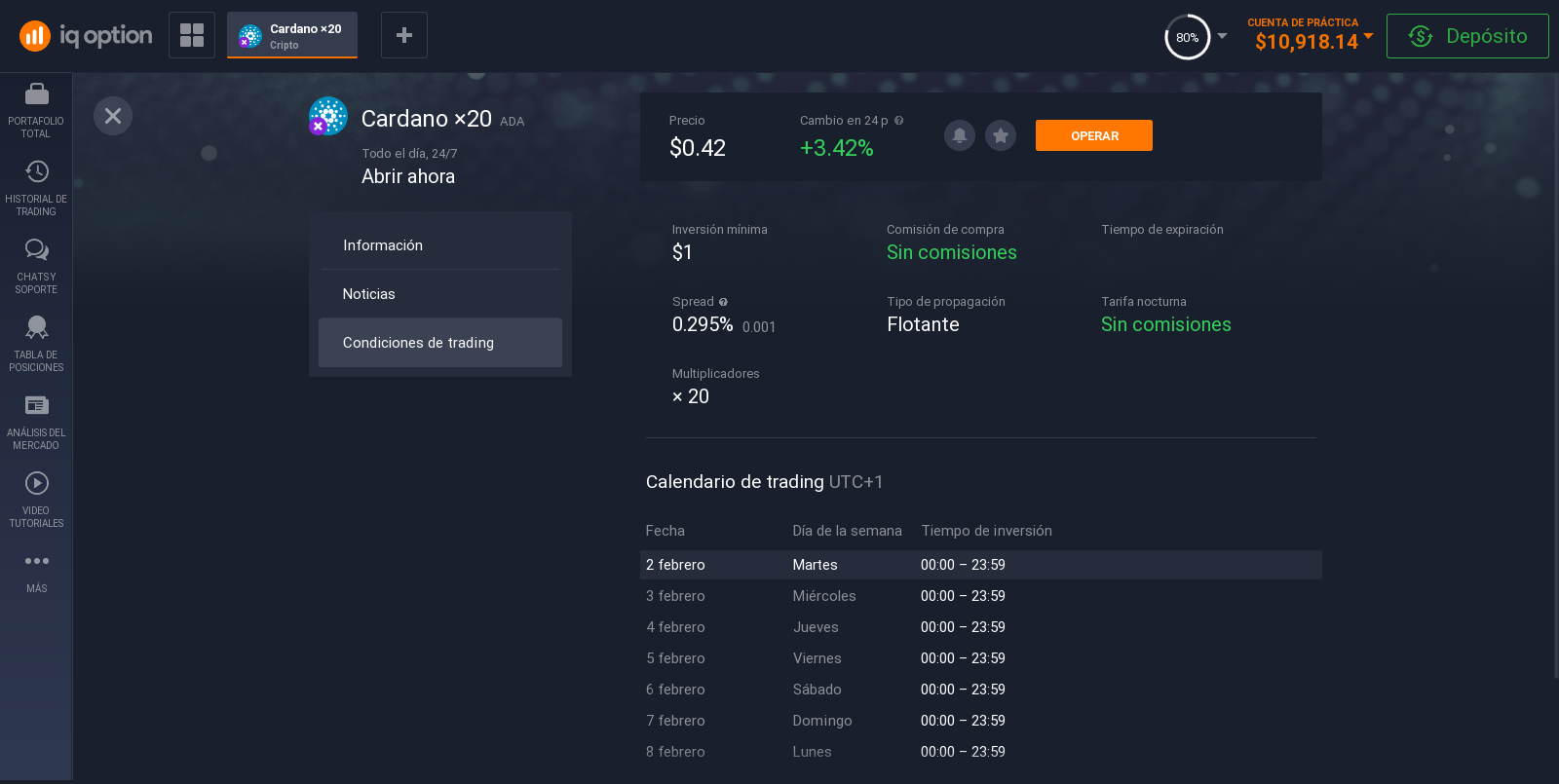Screen dimensions: 1559x784
Task: Click the 80% progress circle indicator
Action: 1188,37
